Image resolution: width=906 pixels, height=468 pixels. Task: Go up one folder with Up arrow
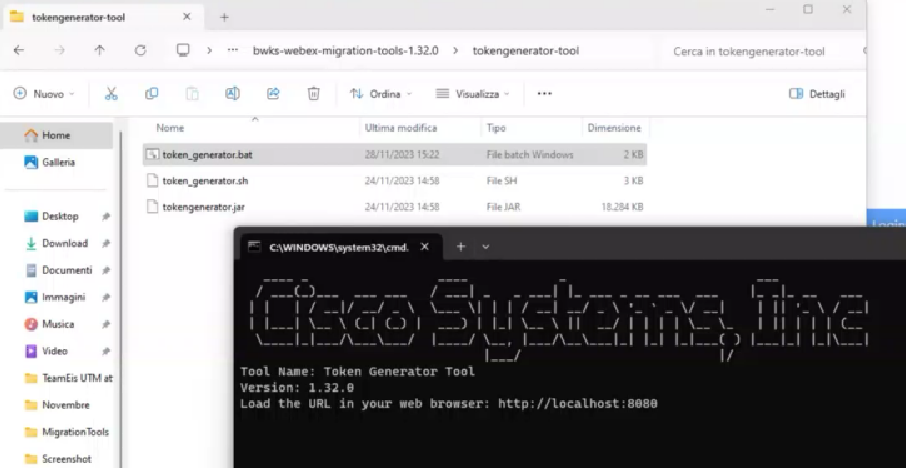[99, 50]
